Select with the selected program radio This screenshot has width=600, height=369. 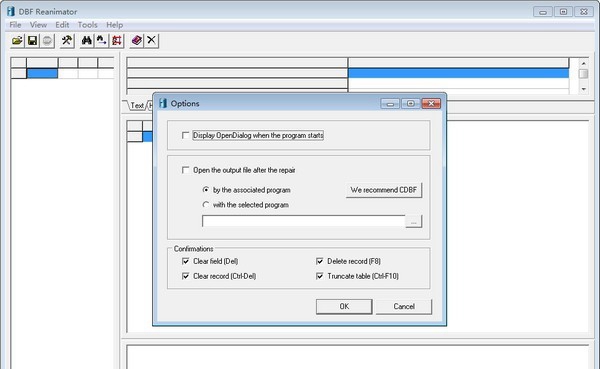[x=206, y=205]
